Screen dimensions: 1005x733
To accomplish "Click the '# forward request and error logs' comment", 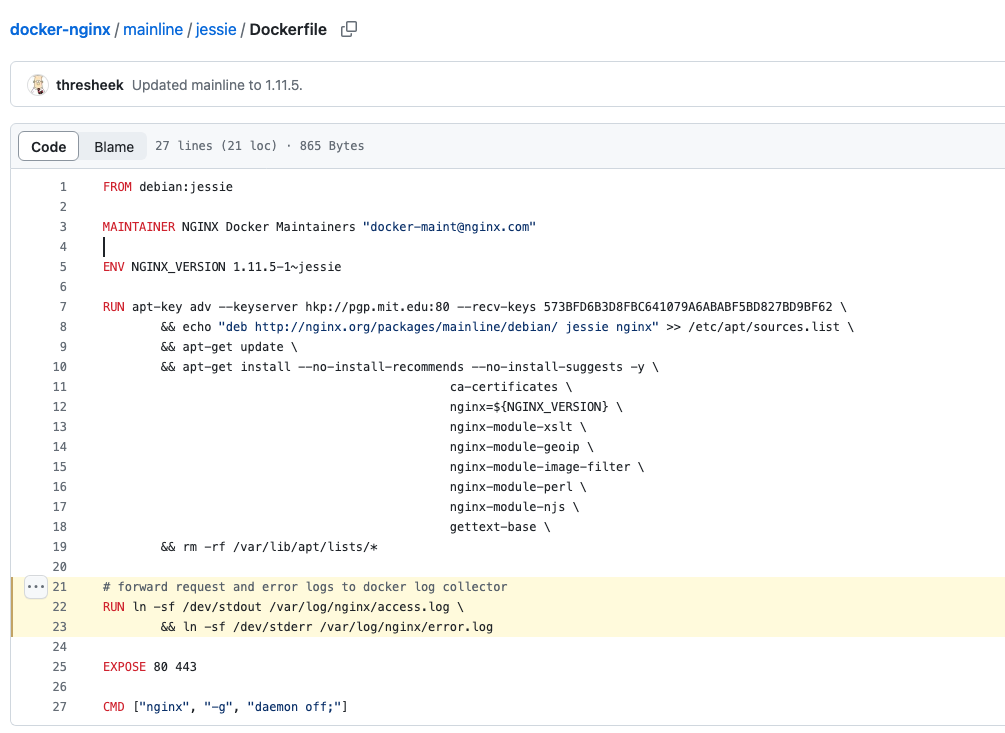I will tap(305, 587).
